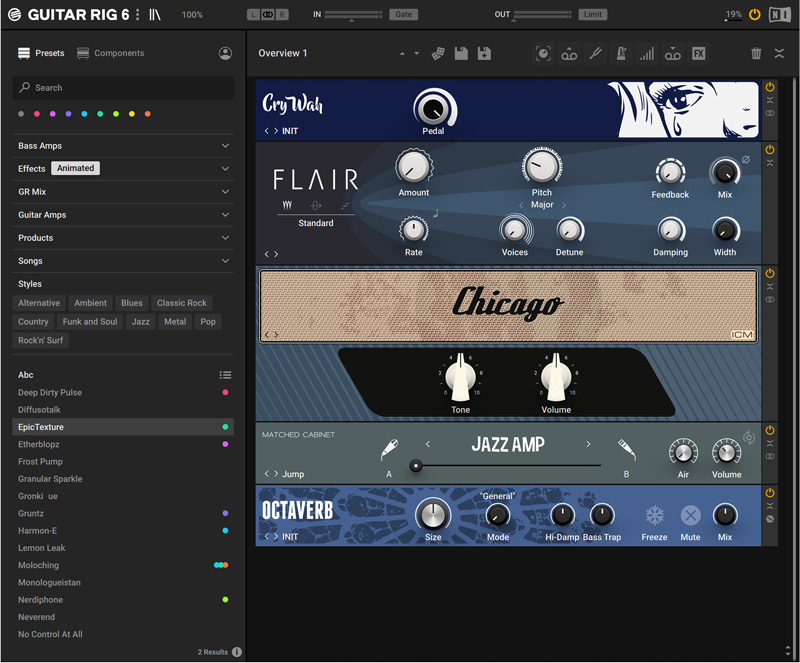The image size is (800, 663).
Task: Filter presets by the yellow color dot
Action: click(132, 114)
